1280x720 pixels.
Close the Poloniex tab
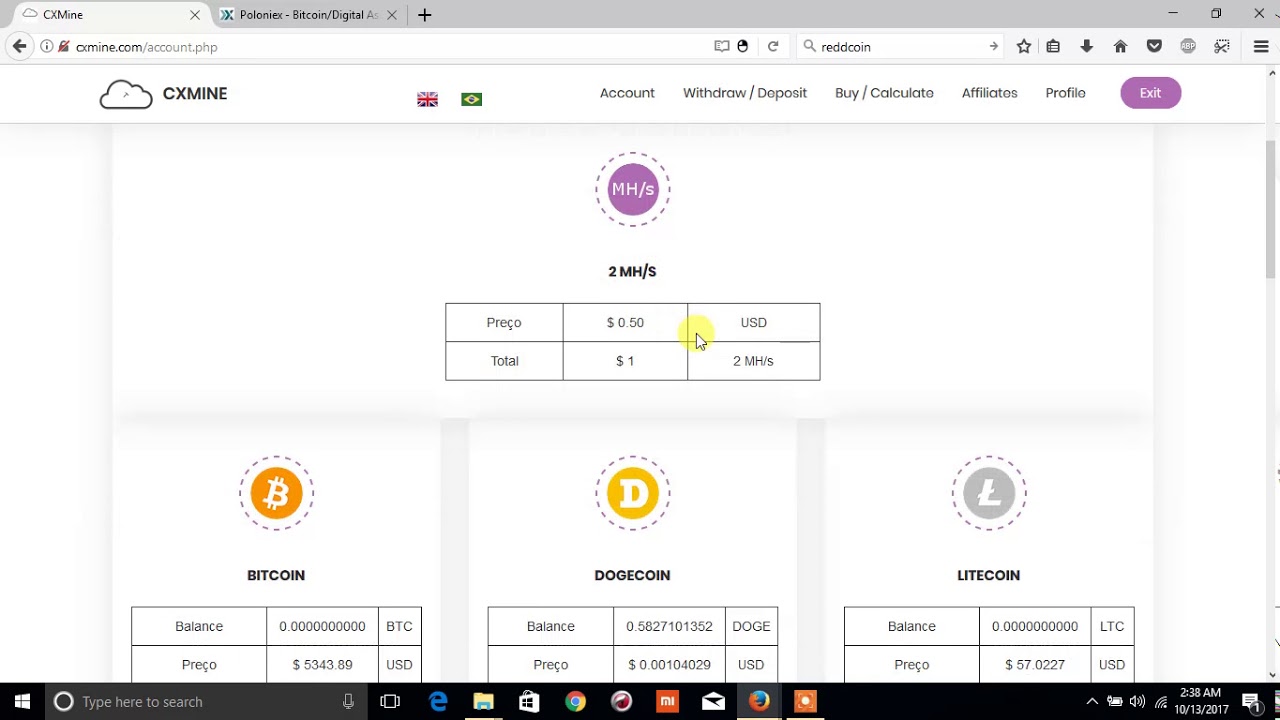point(392,15)
